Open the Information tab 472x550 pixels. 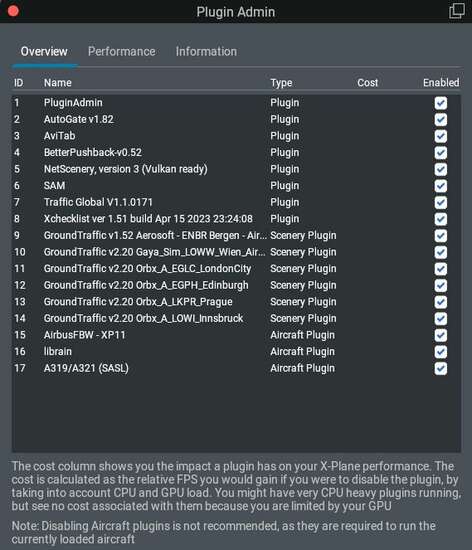[x=206, y=52]
